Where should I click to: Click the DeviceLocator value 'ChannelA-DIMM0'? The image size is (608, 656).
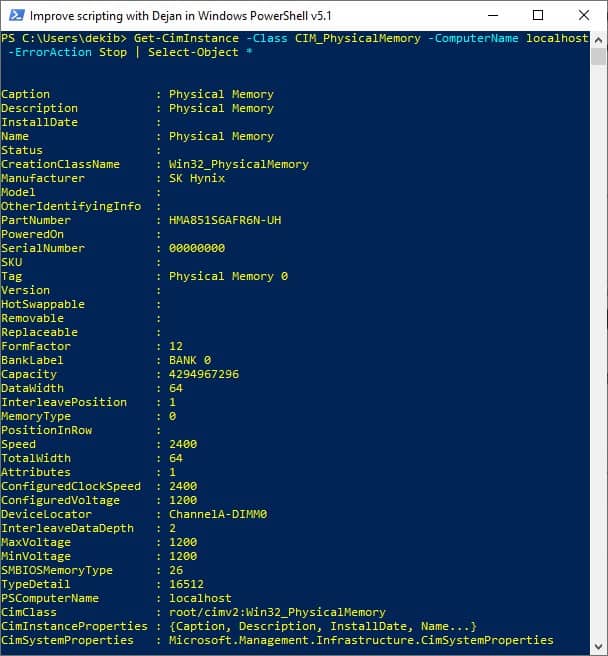pos(218,514)
